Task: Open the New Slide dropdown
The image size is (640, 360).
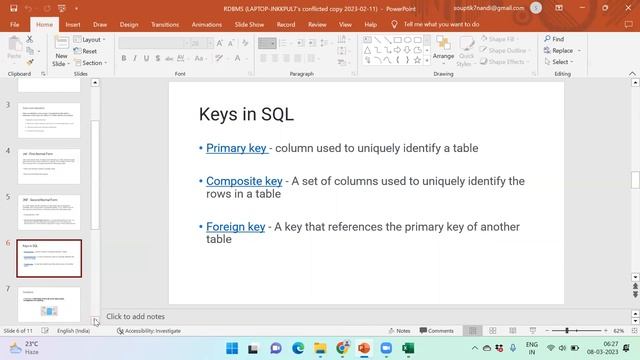Action: [x=61, y=64]
